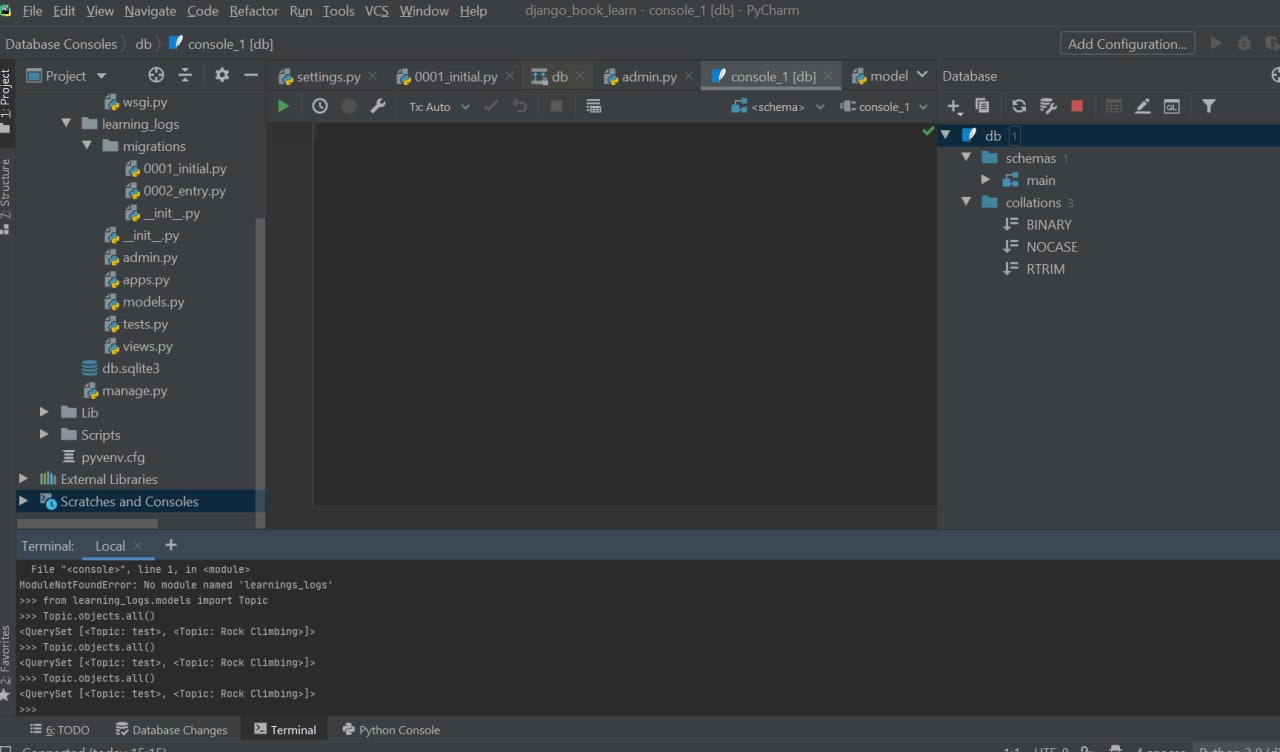Viewport: 1280px width, 752px height.
Task: Collapse the db data source node
Action: coord(946,135)
